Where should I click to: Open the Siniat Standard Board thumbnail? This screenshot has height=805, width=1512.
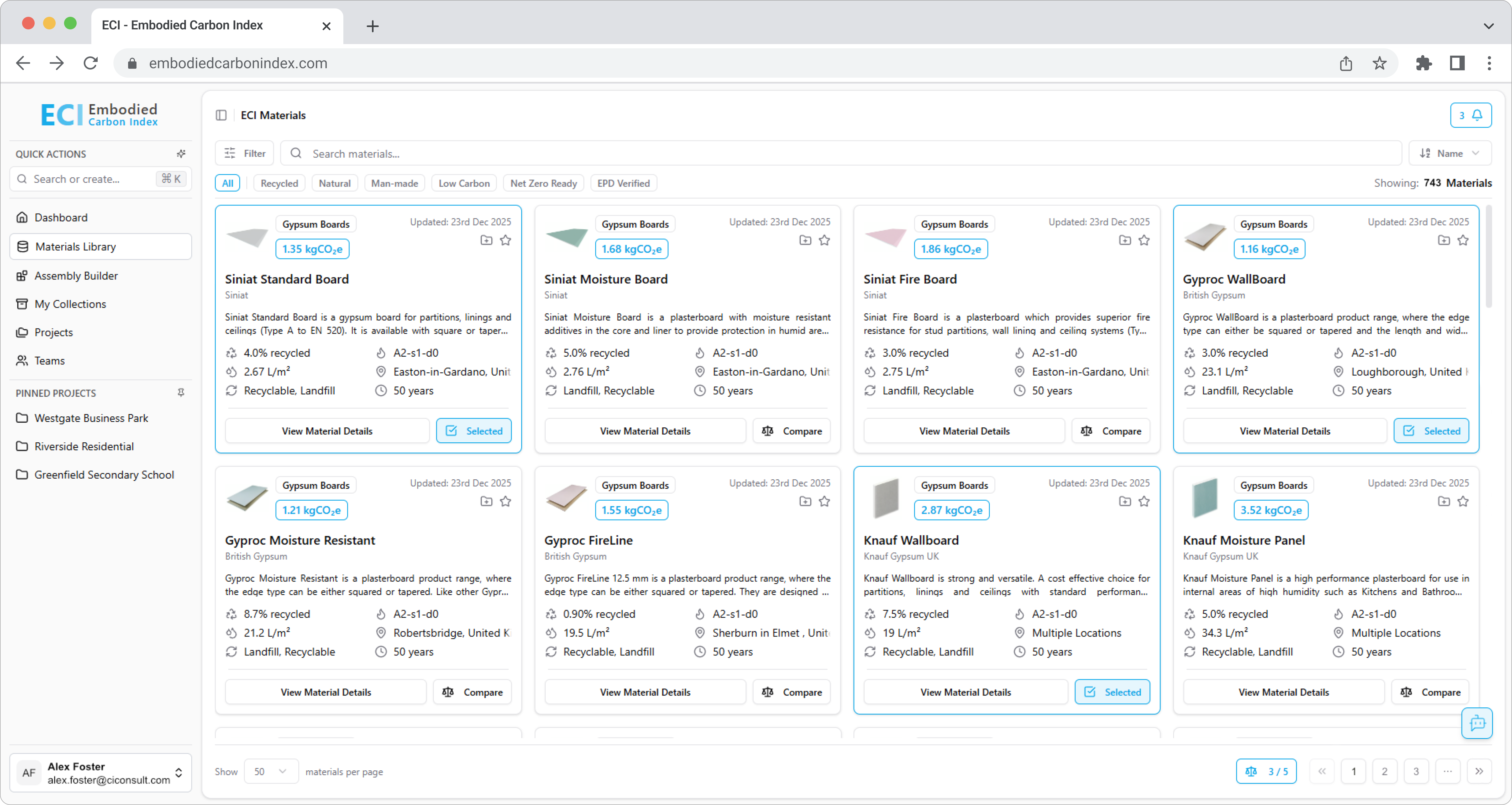[x=247, y=238]
